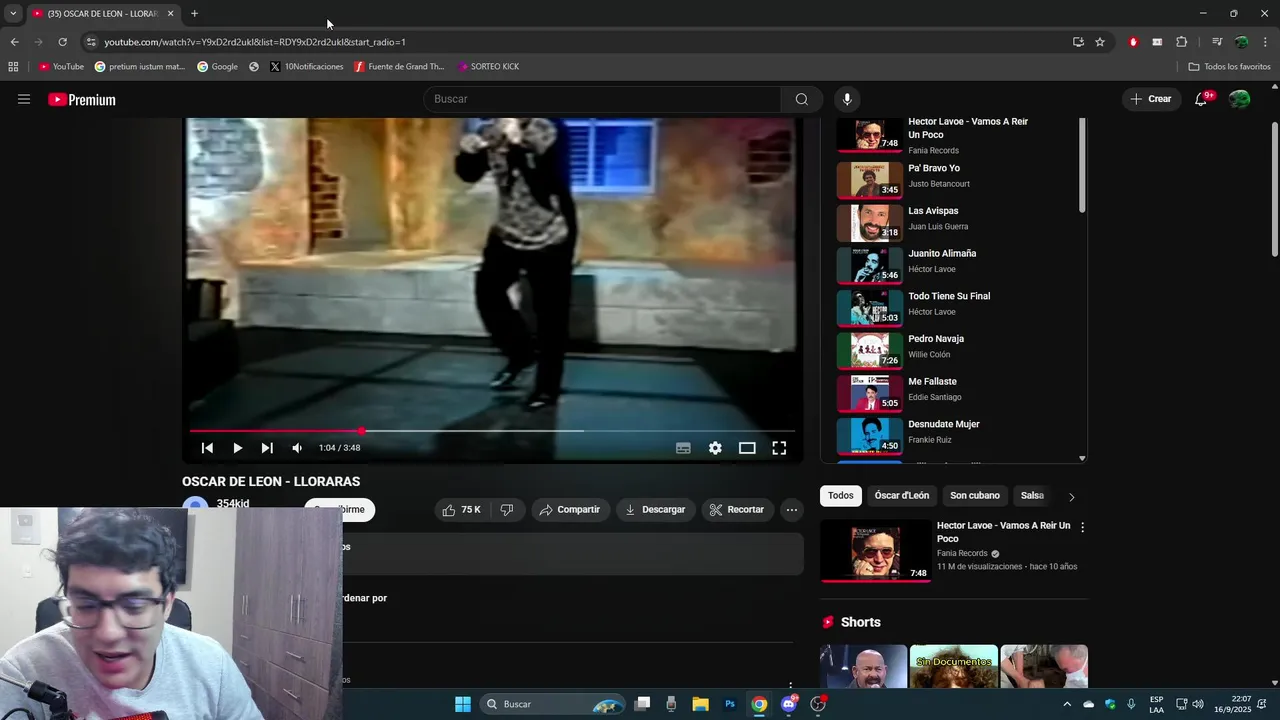Image resolution: width=1280 pixels, height=720 pixels.
Task: Click the Compartir share button
Action: 570,510
